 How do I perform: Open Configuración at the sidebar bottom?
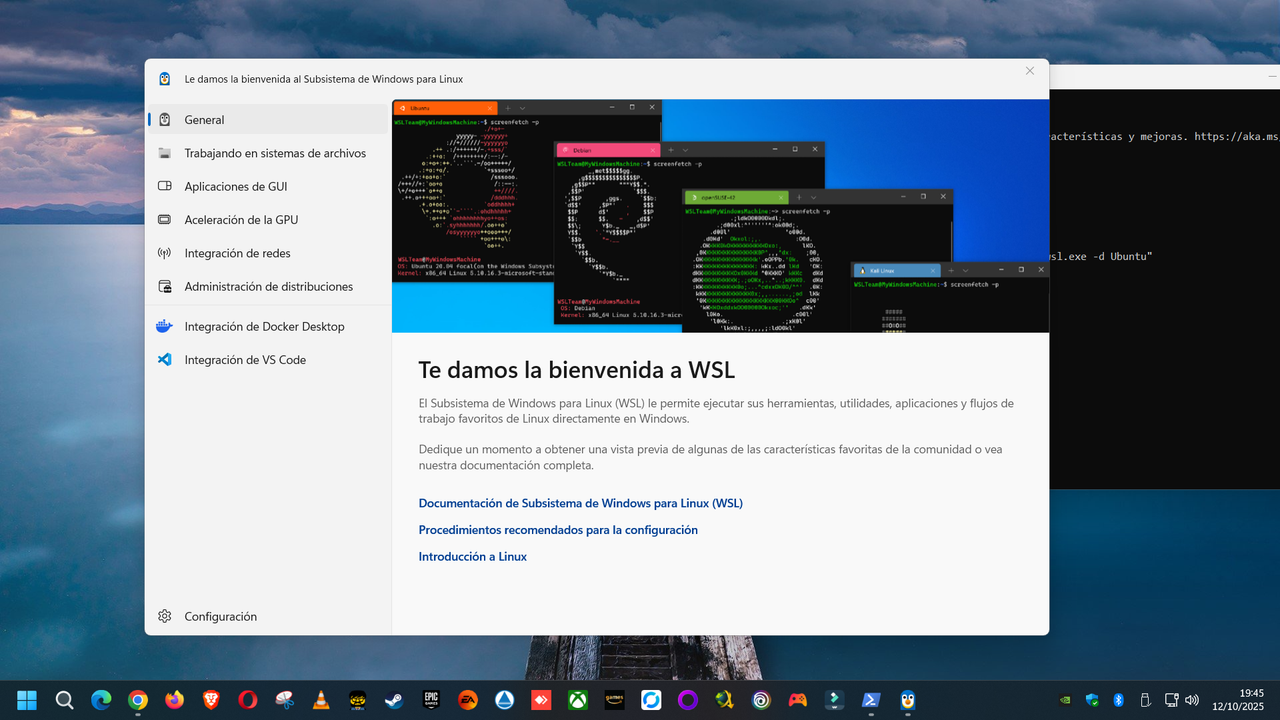click(268, 616)
